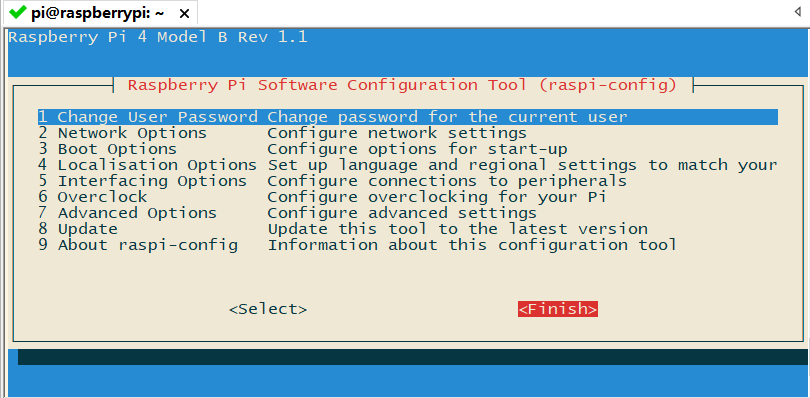Click the Raspberry Pi 4 Model B header text
The height and width of the screenshot is (398, 810).
158,37
